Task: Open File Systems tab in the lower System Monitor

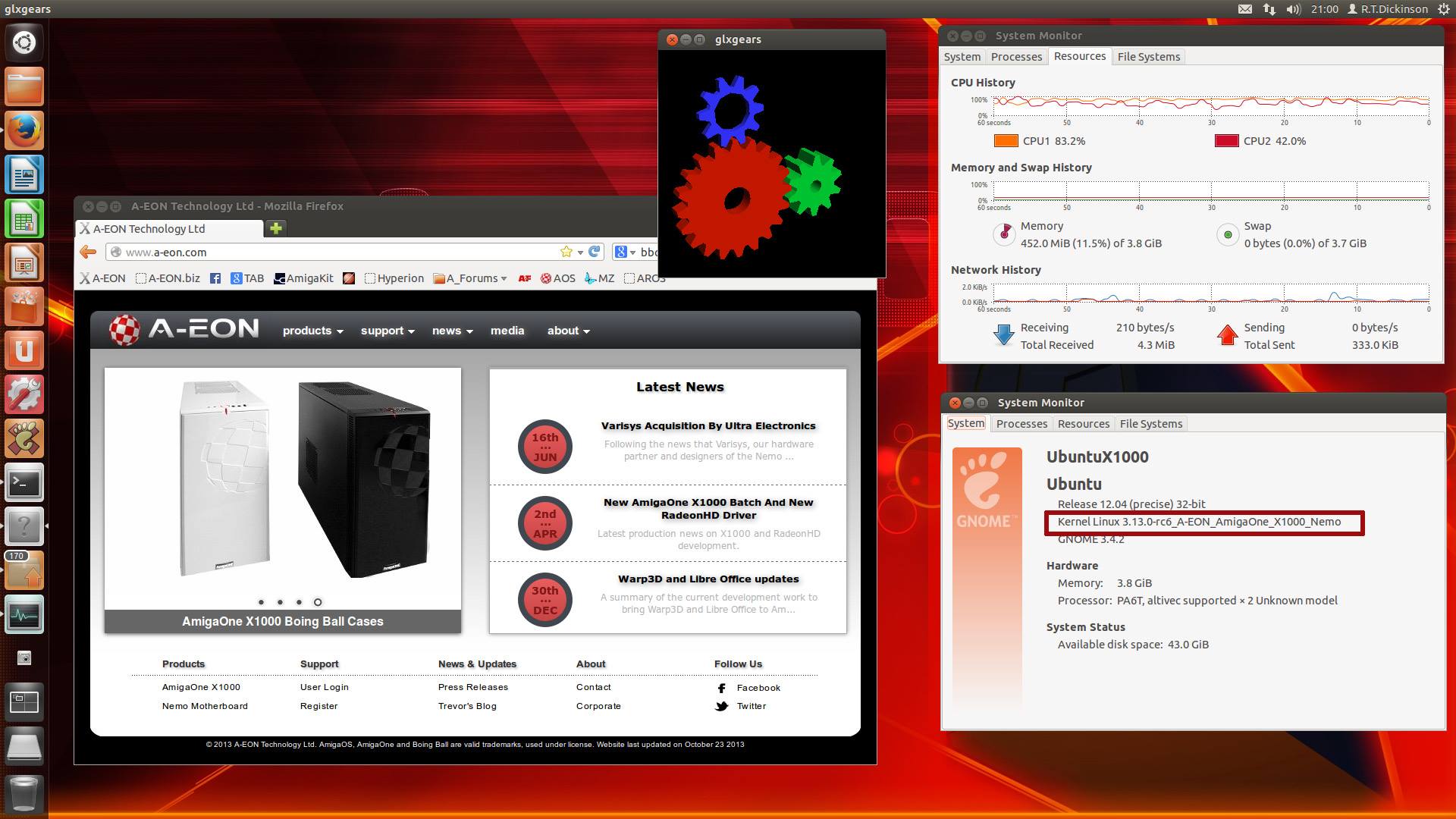Action: coord(1150,424)
